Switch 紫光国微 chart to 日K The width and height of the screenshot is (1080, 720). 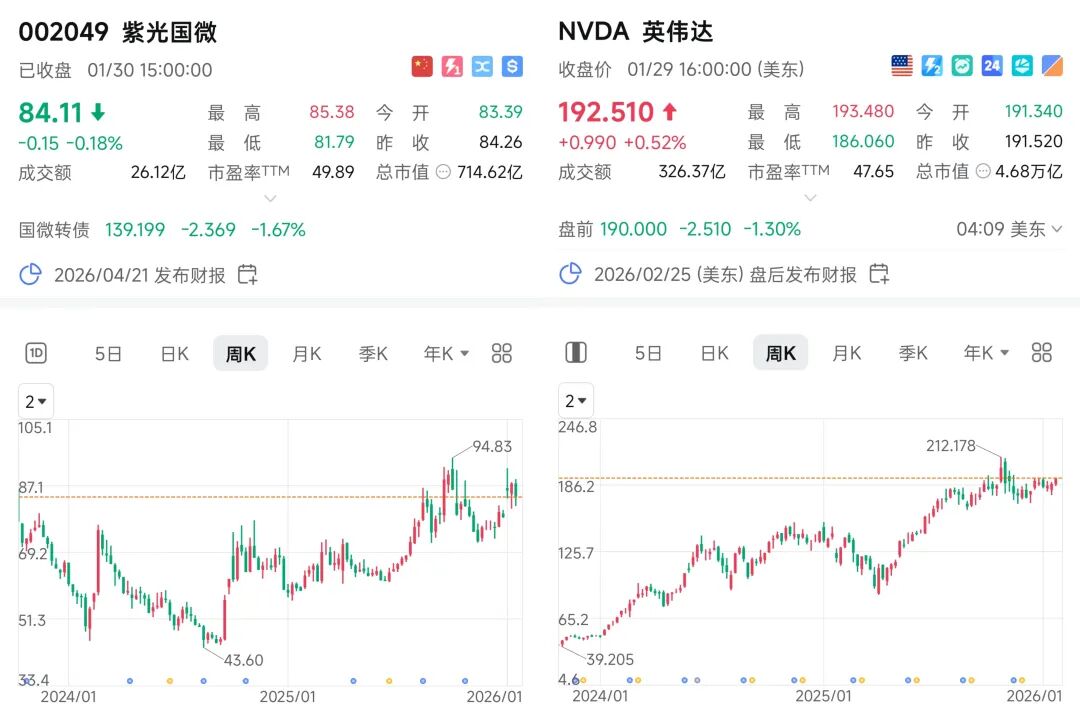175,353
